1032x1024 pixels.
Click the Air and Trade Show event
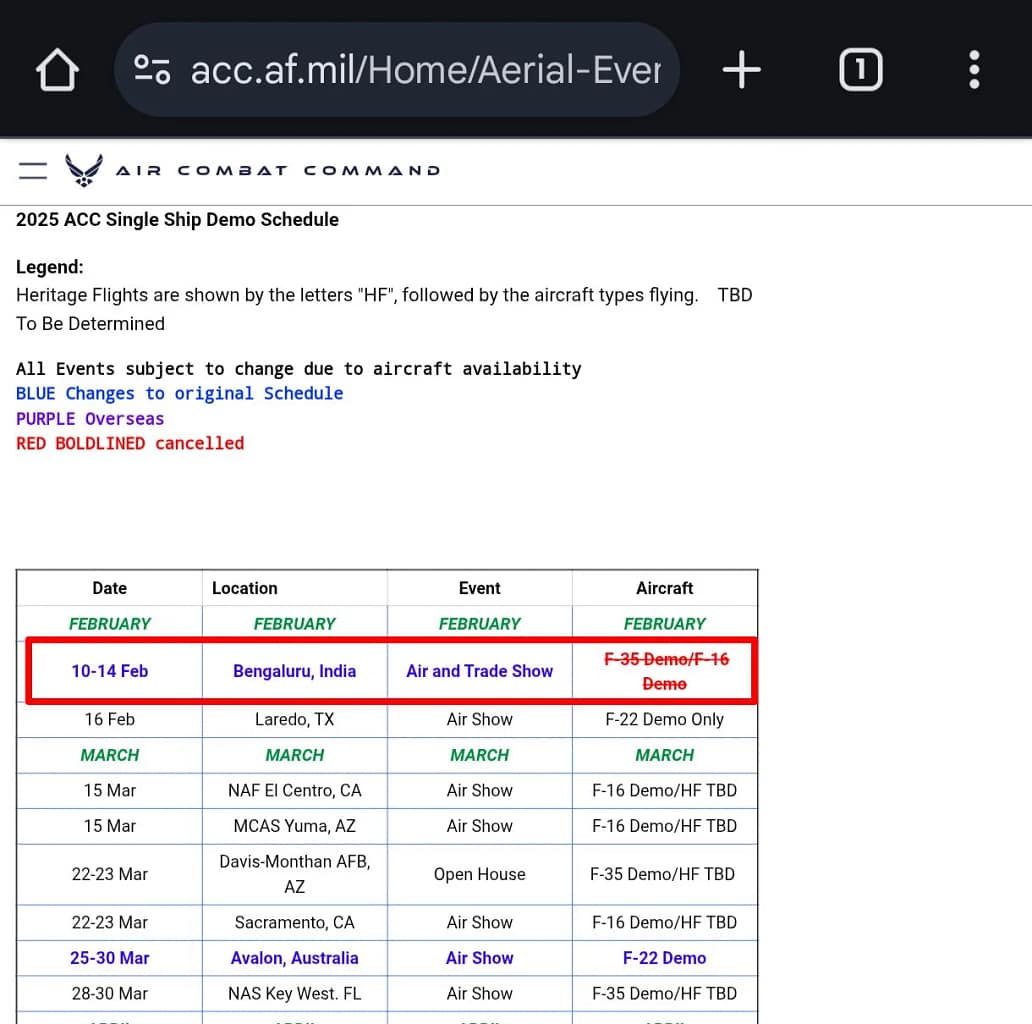click(x=479, y=671)
